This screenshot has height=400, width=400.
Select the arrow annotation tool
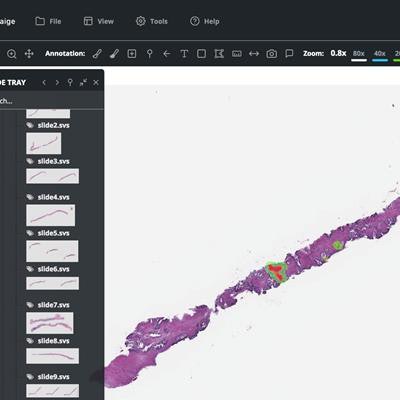pyautogui.click(x=167, y=54)
